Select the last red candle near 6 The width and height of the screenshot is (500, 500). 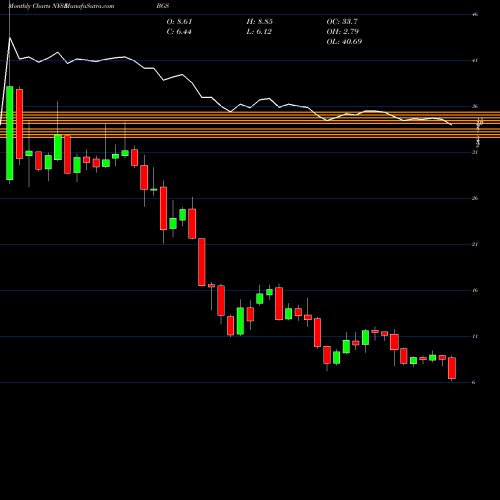[452, 368]
